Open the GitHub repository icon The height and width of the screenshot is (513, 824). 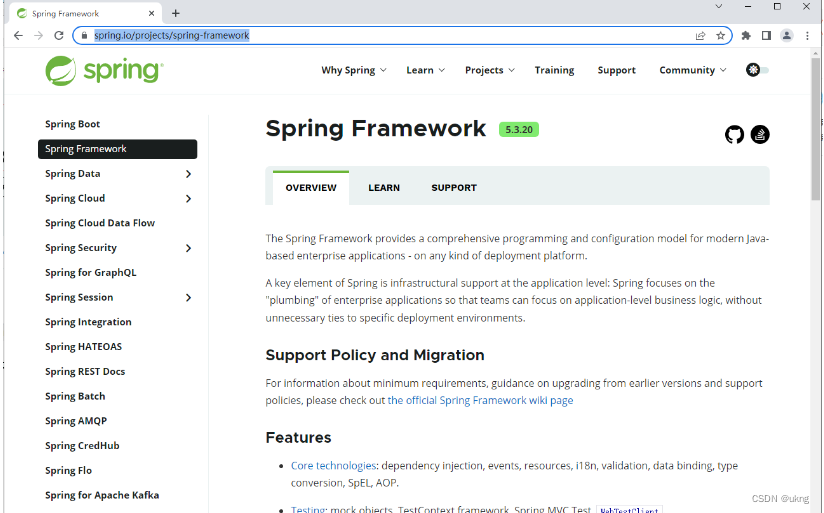(734, 135)
